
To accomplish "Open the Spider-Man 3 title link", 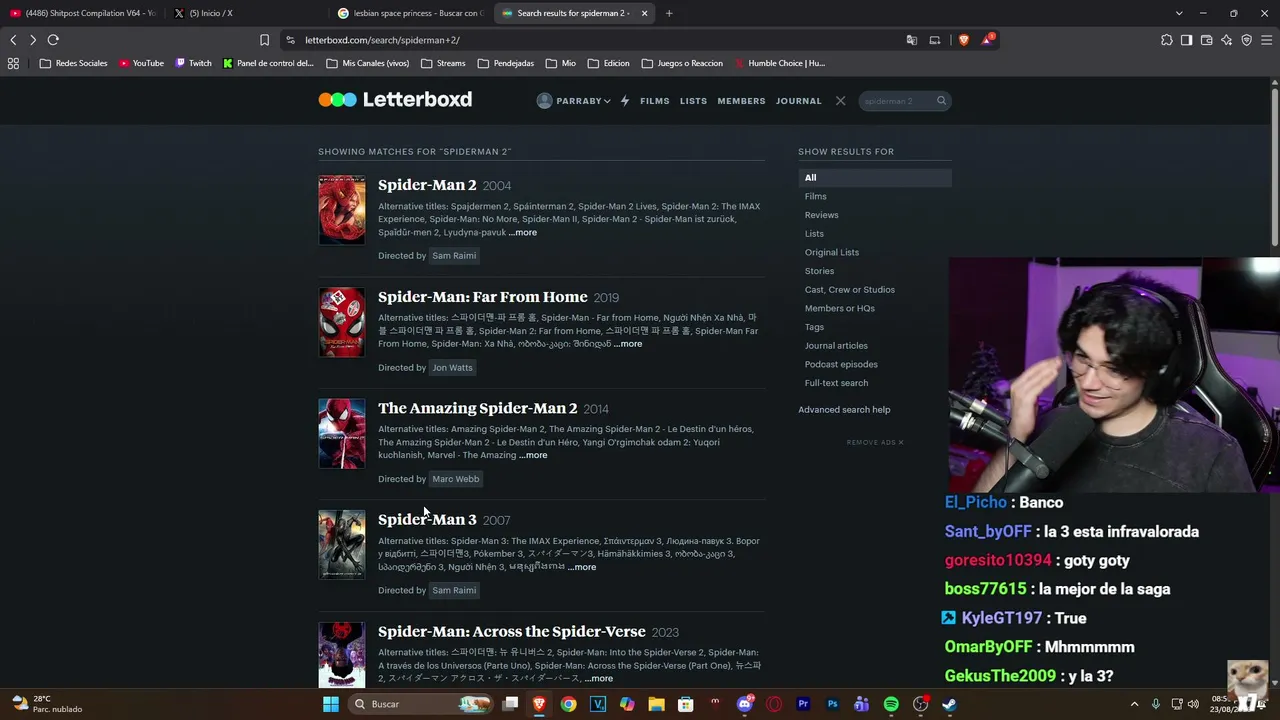I will click(427, 520).
